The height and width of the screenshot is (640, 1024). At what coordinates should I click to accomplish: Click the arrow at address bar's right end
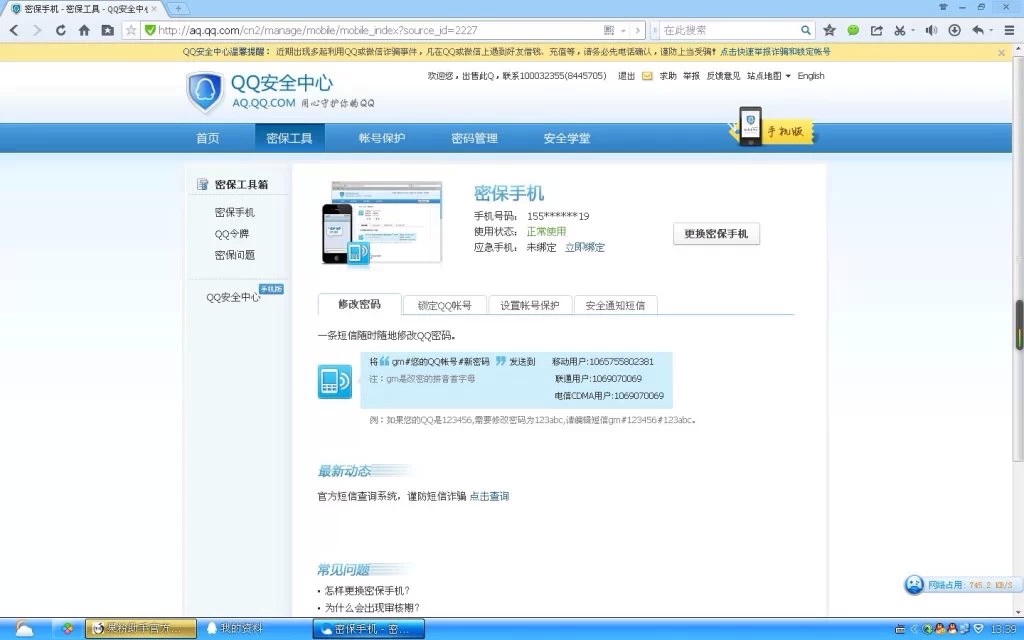pos(638,30)
